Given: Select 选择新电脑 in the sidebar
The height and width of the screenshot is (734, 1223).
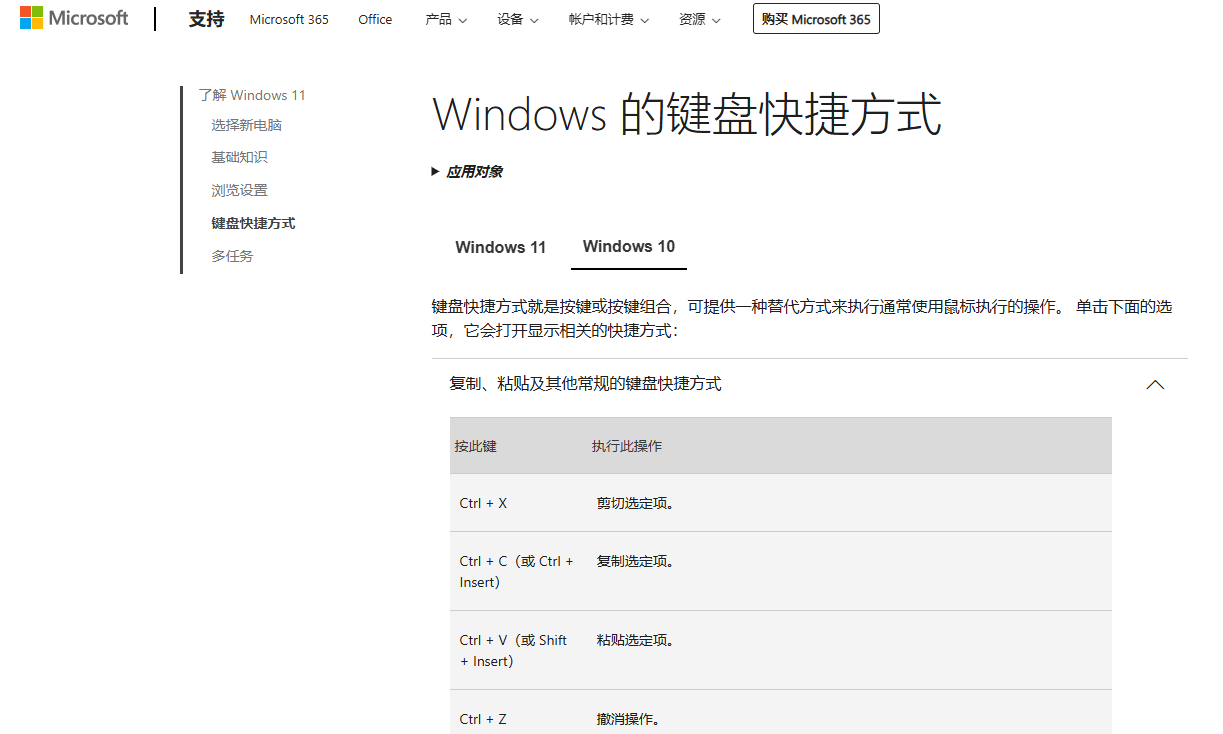Looking at the screenshot, I should pyautogui.click(x=246, y=124).
